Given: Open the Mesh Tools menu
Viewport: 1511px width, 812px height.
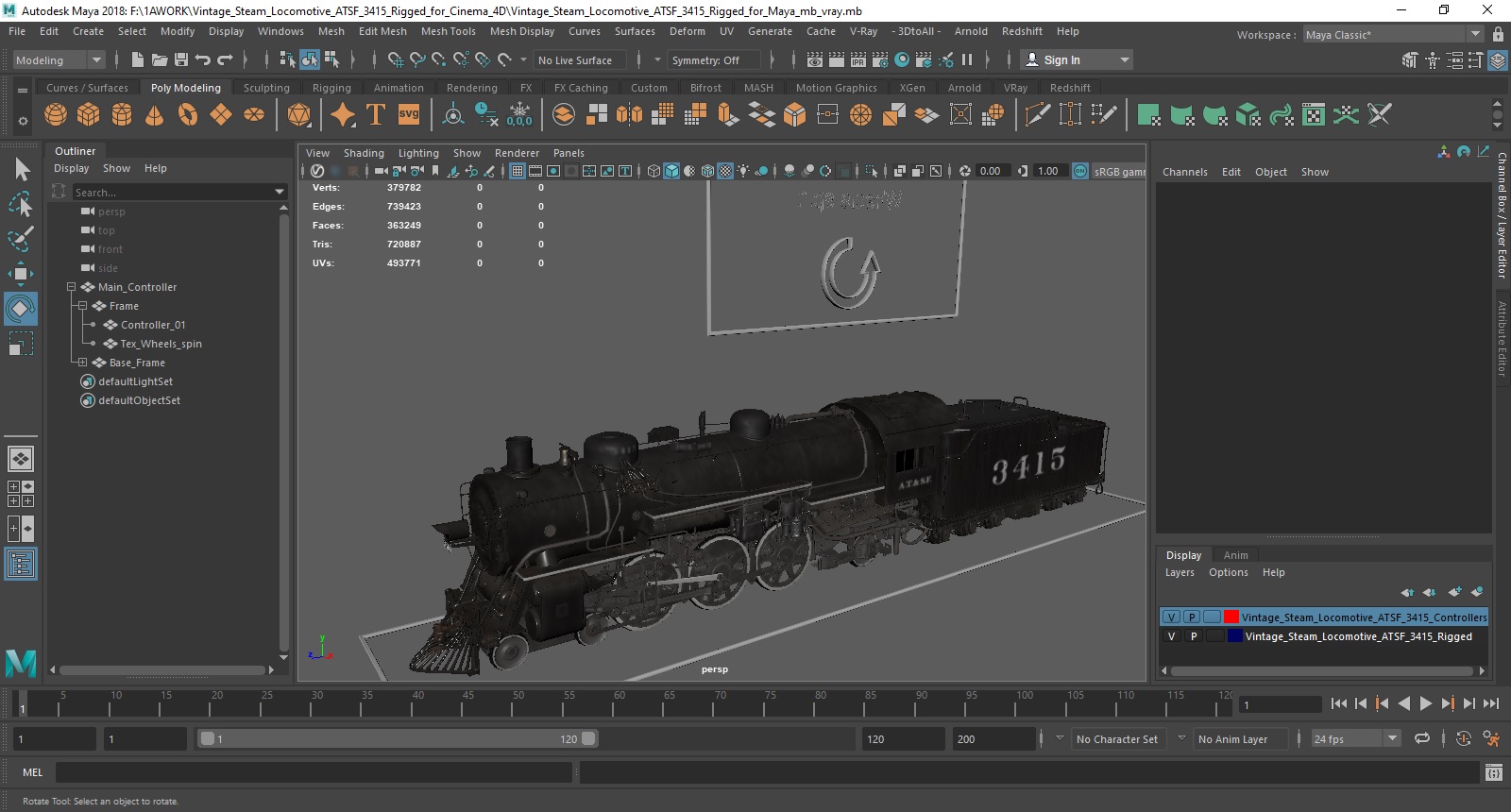Looking at the screenshot, I should point(448,31).
